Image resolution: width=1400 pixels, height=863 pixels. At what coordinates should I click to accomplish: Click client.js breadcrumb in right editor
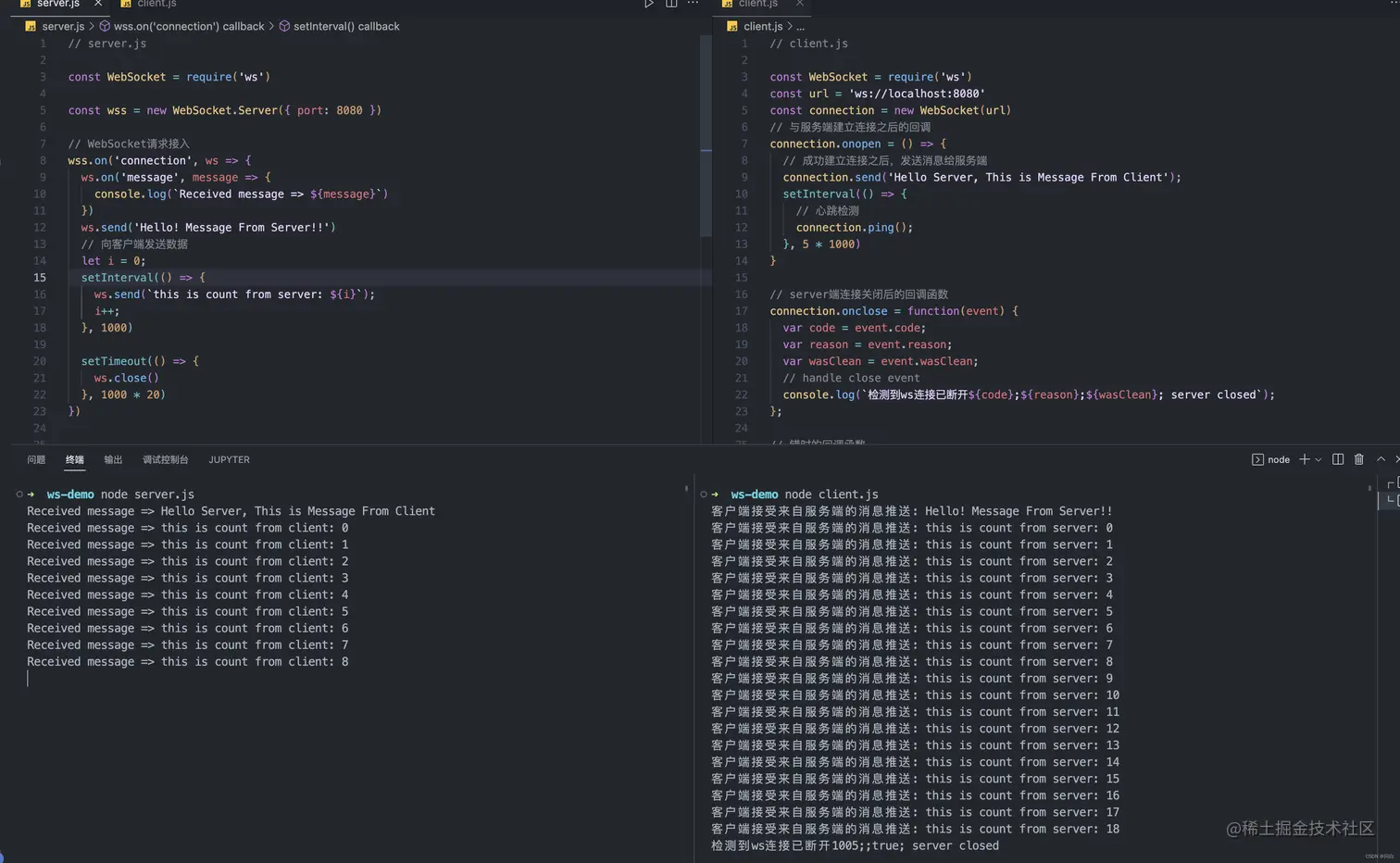[763, 26]
